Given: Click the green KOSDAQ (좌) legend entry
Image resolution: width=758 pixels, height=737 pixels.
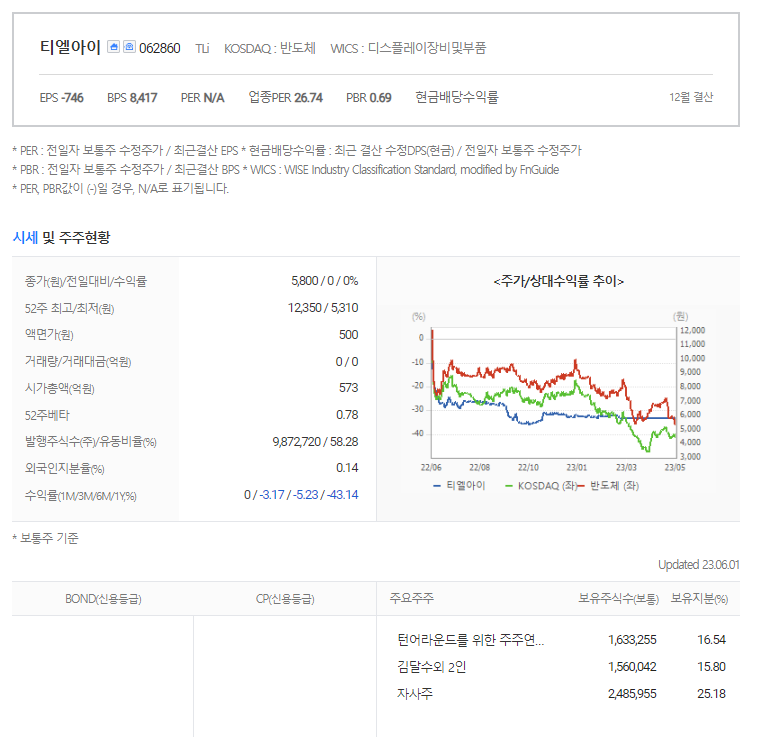Looking at the screenshot, I should pos(541,486).
